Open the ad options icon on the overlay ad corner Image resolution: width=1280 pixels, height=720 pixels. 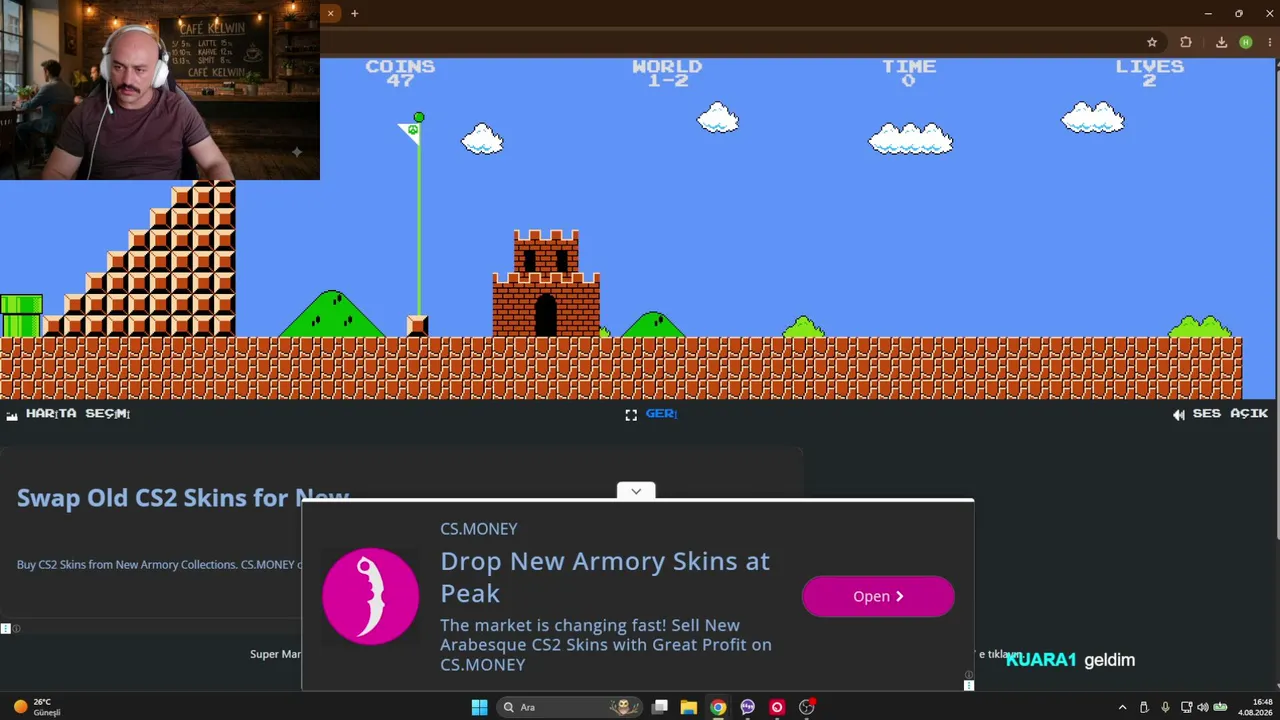click(x=968, y=685)
